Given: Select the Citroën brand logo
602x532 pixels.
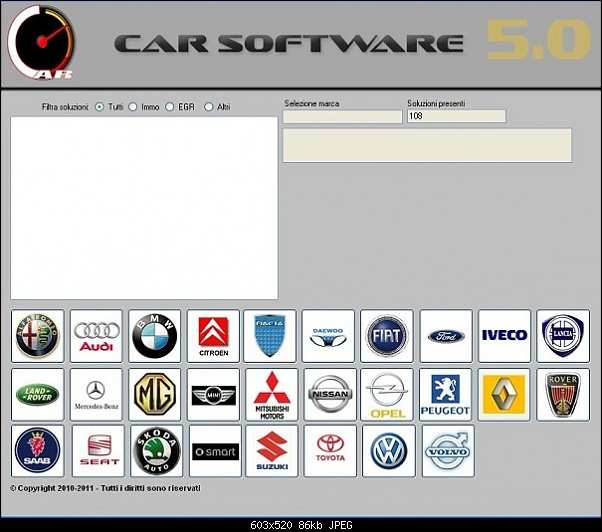Looking at the screenshot, I should (x=213, y=336).
